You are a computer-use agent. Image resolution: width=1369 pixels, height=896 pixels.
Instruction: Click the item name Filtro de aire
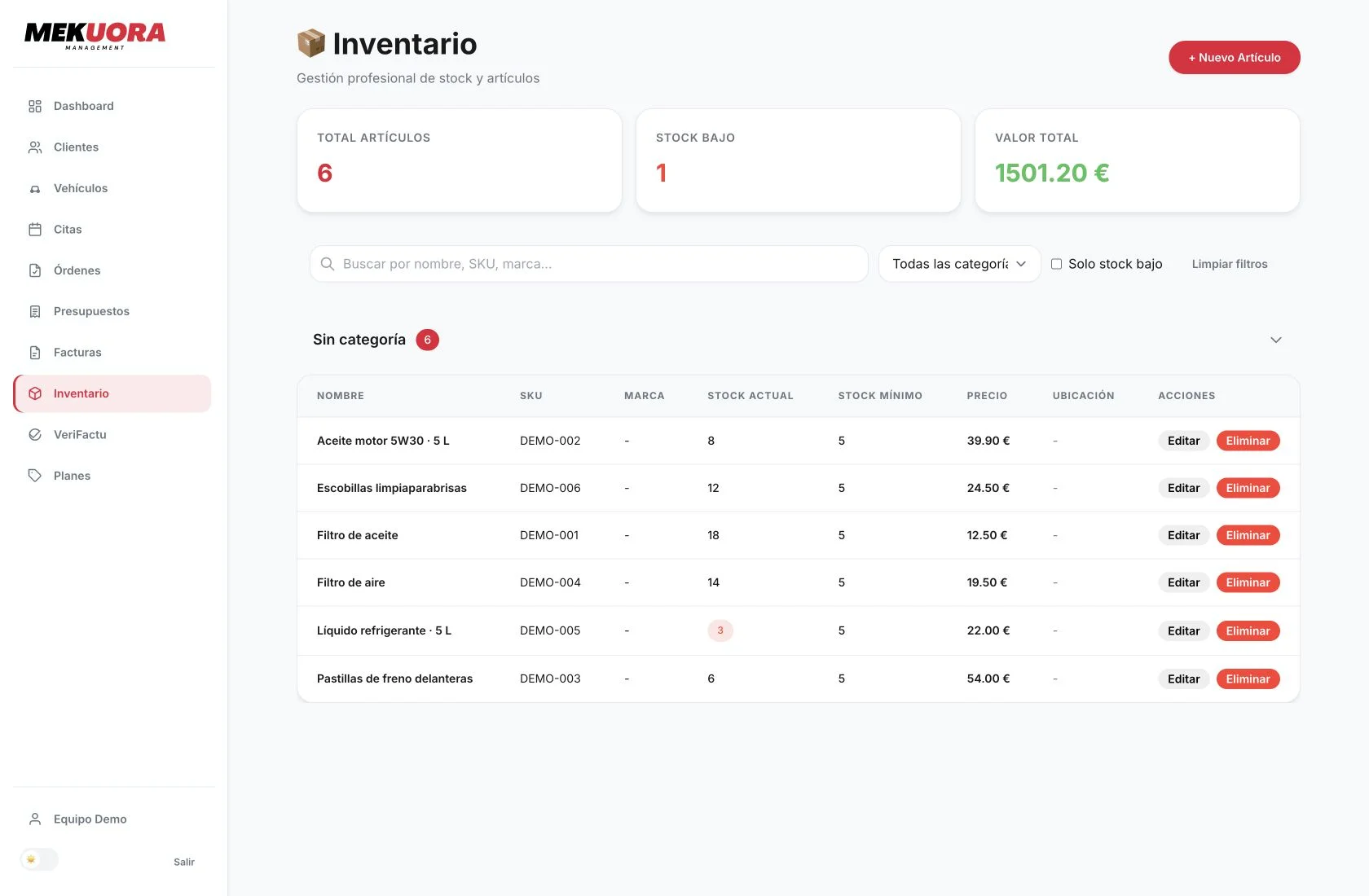pos(350,582)
